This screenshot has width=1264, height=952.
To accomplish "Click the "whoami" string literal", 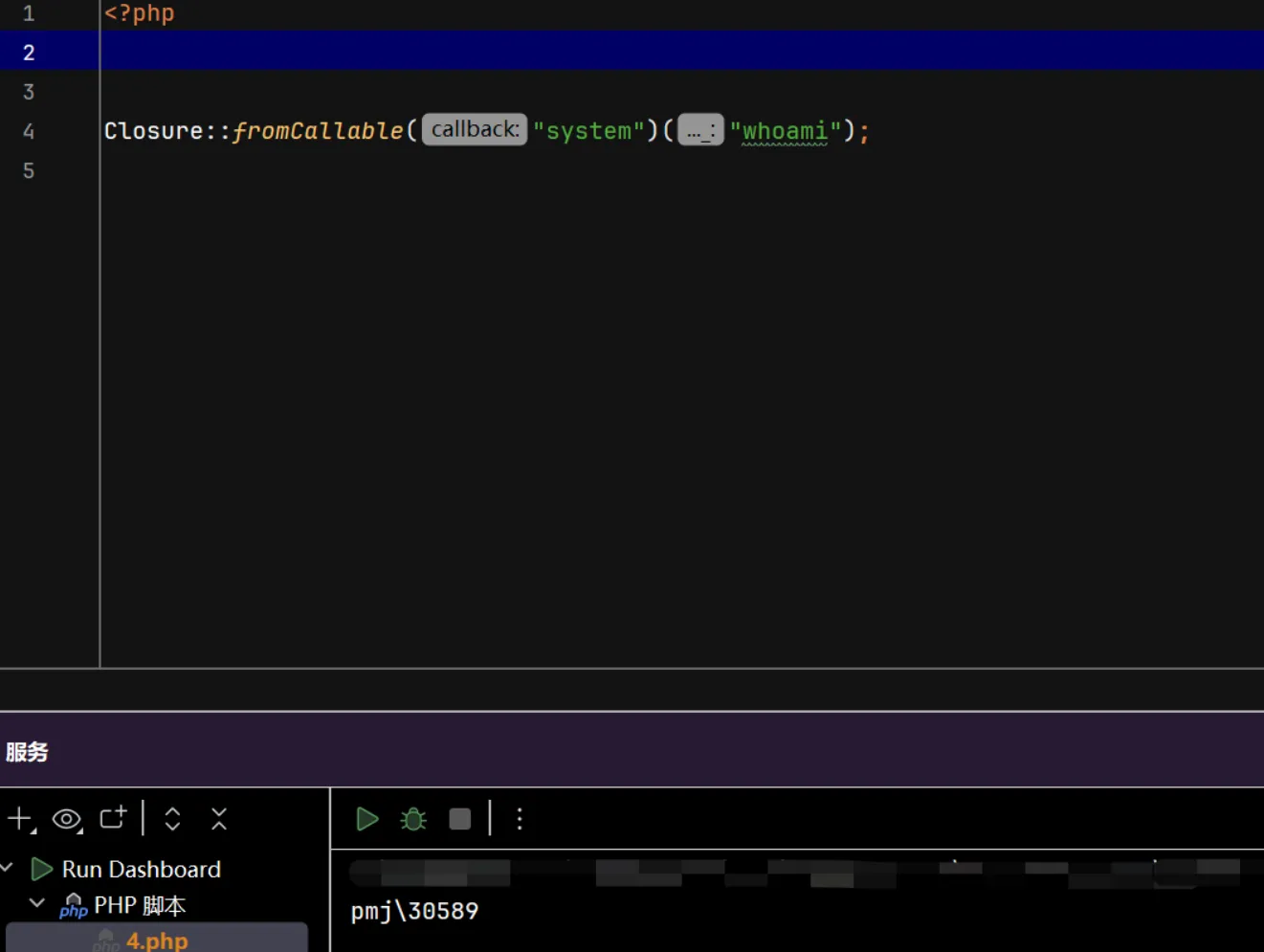I will pyautogui.click(x=786, y=131).
